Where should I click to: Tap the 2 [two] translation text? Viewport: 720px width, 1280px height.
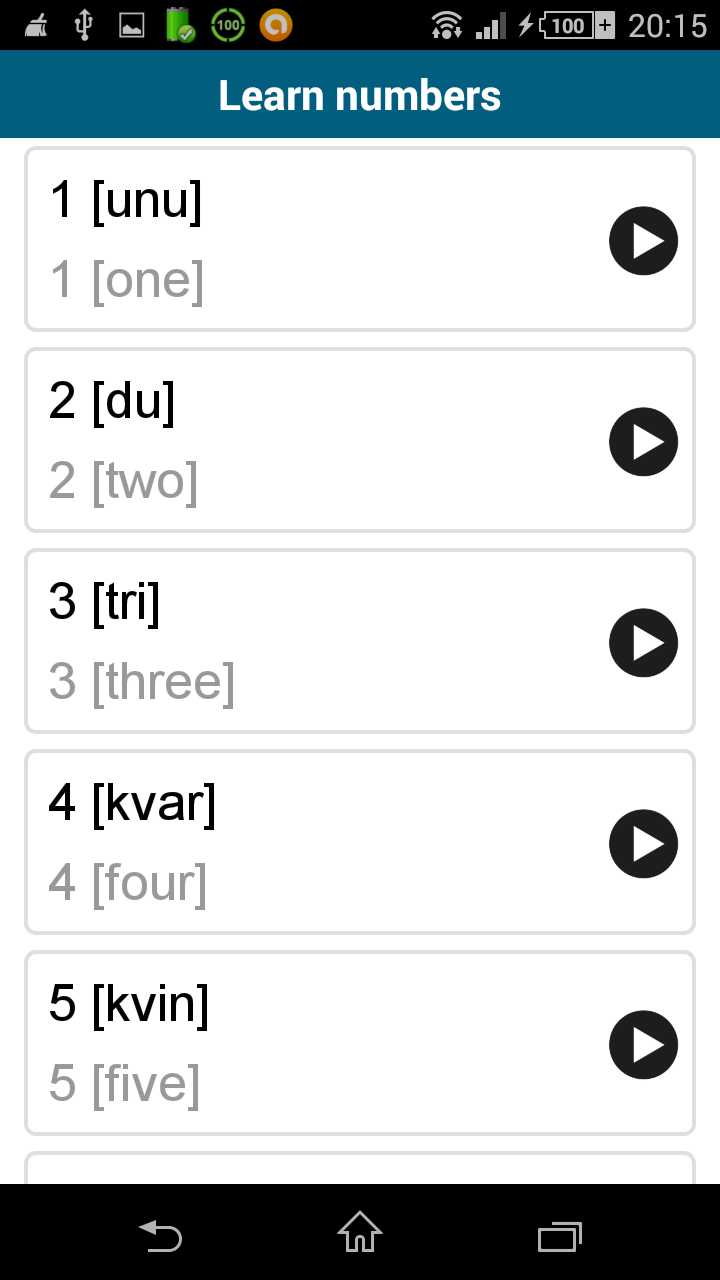tap(124, 481)
